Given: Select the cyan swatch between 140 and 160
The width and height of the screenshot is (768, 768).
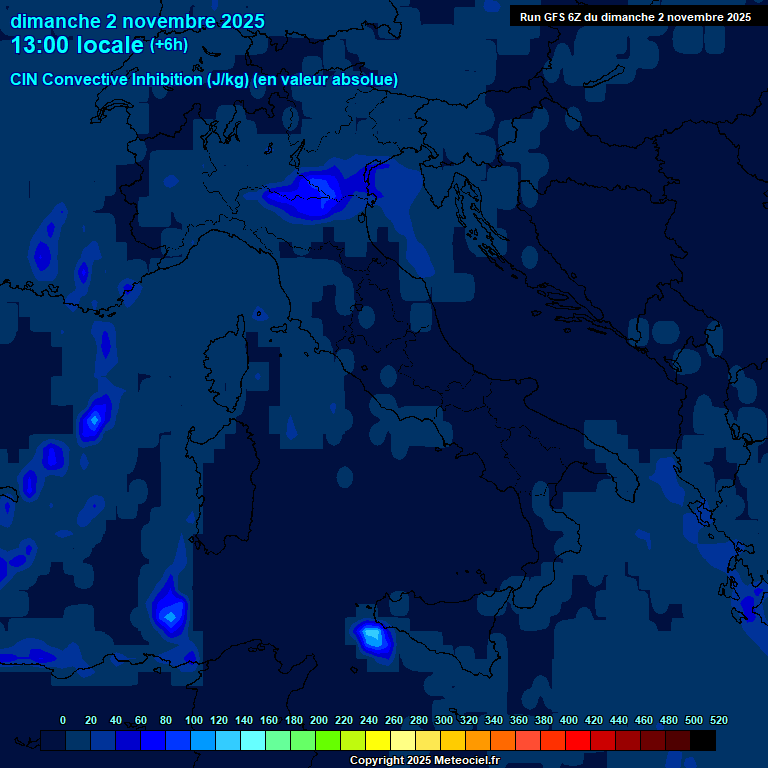Looking at the screenshot, I should tap(252, 740).
